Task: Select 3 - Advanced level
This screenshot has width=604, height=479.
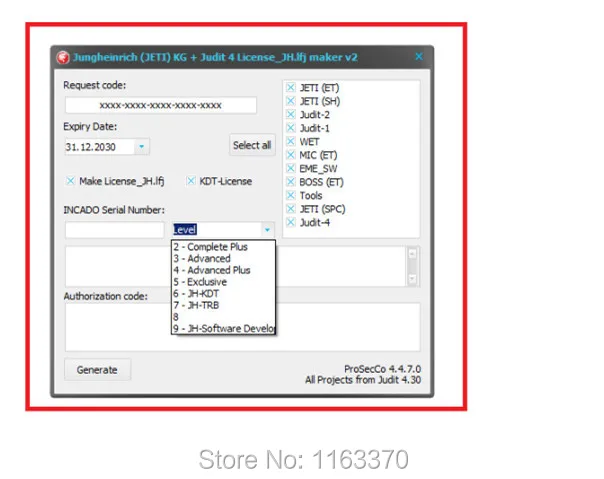Action: [223, 258]
